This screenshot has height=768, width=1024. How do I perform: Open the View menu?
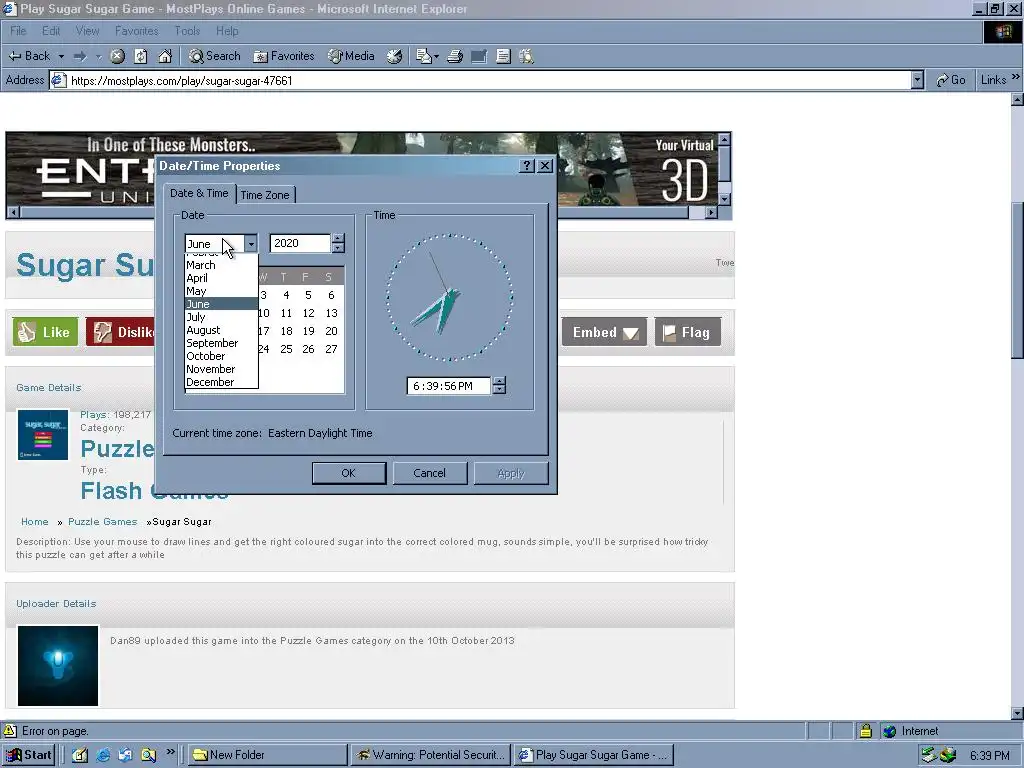point(87,31)
